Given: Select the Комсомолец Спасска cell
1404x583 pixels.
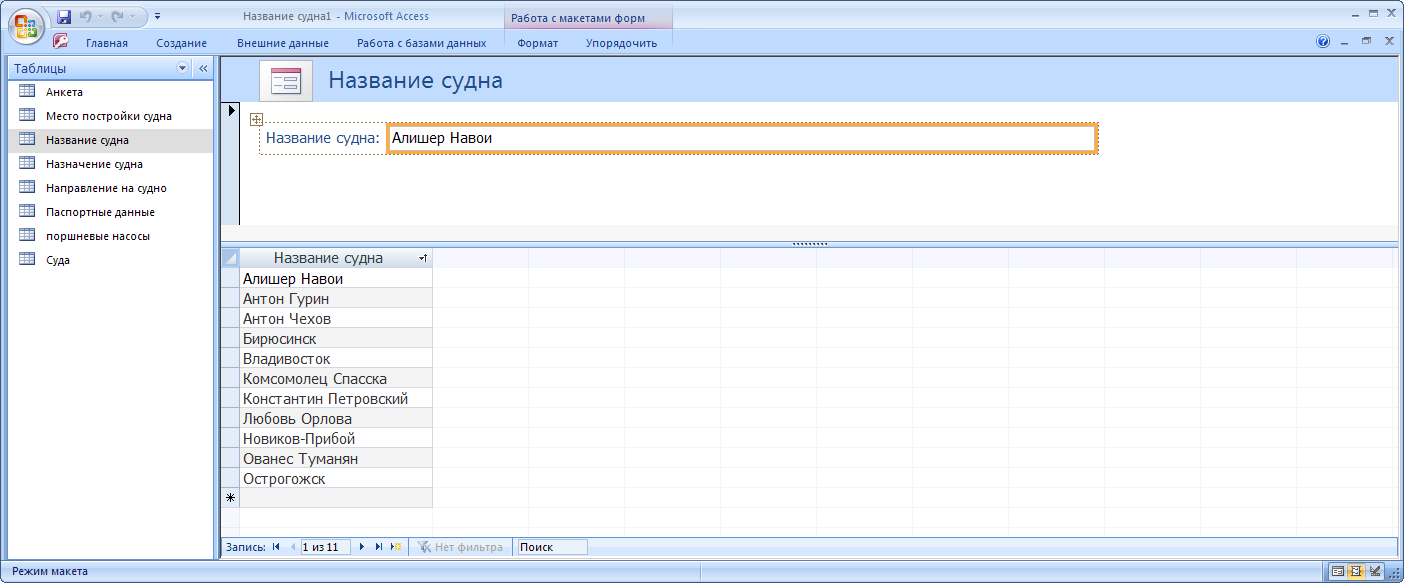Looking at the screenshot, I should 336,379.
